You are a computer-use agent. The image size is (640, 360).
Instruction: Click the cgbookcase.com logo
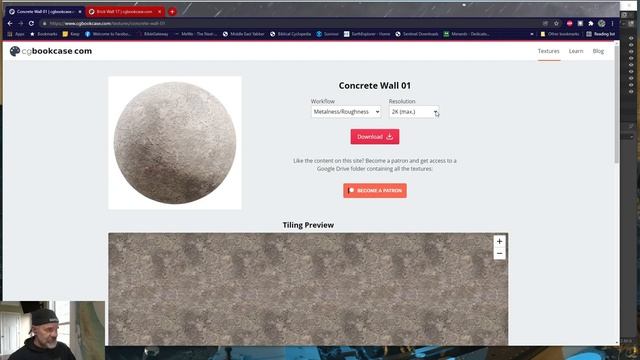[51, 51]
